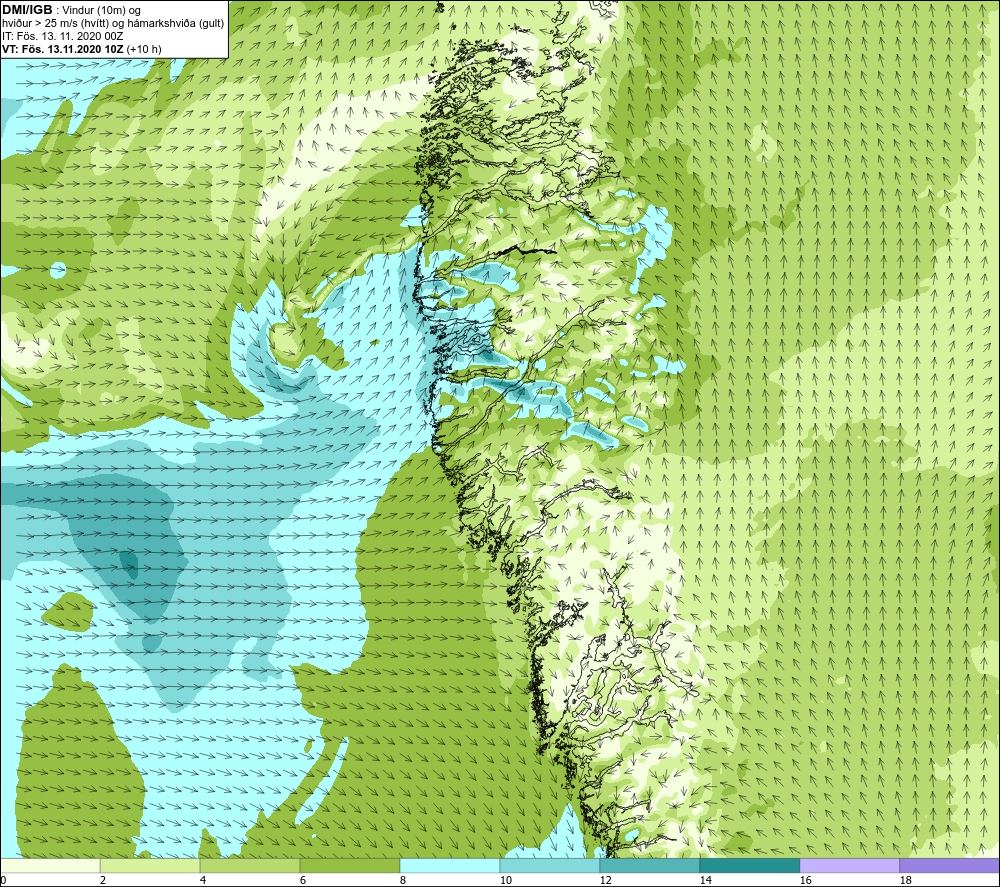Viewport: 1000px width, 887px height.
Task: Click the 12–14 m/s teal legend swatch
Action: point(649,865)
